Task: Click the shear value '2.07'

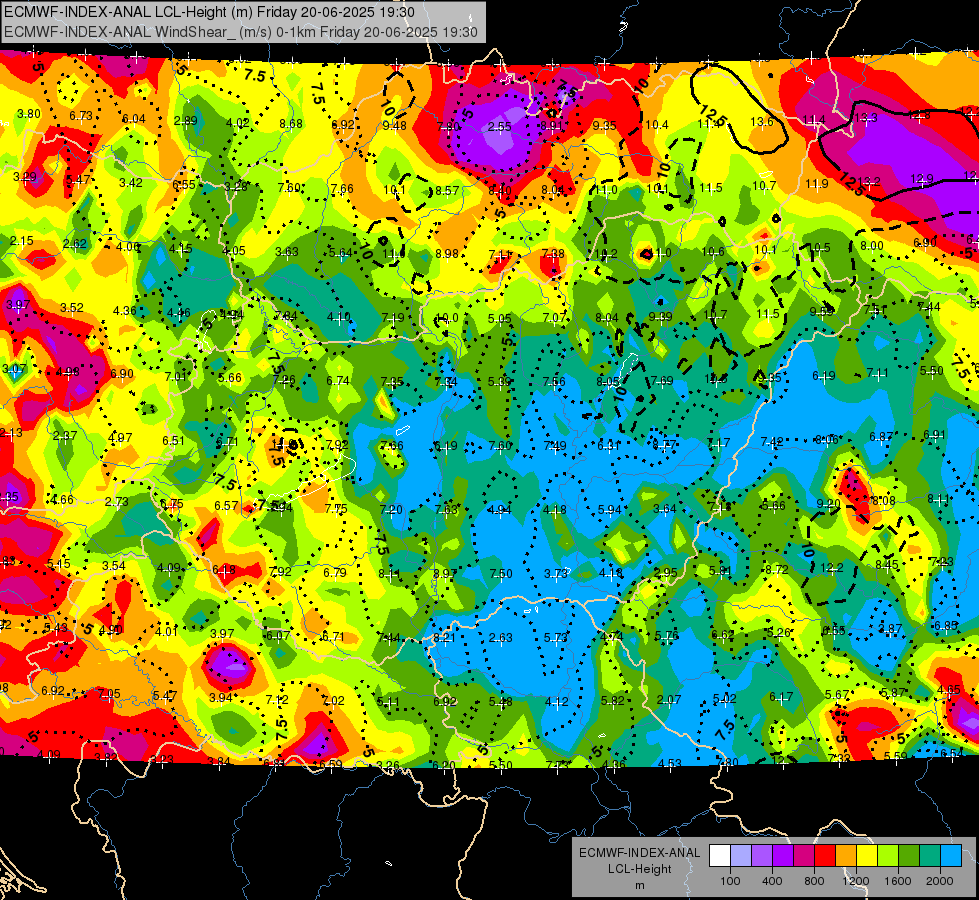Action: [669, 700]
